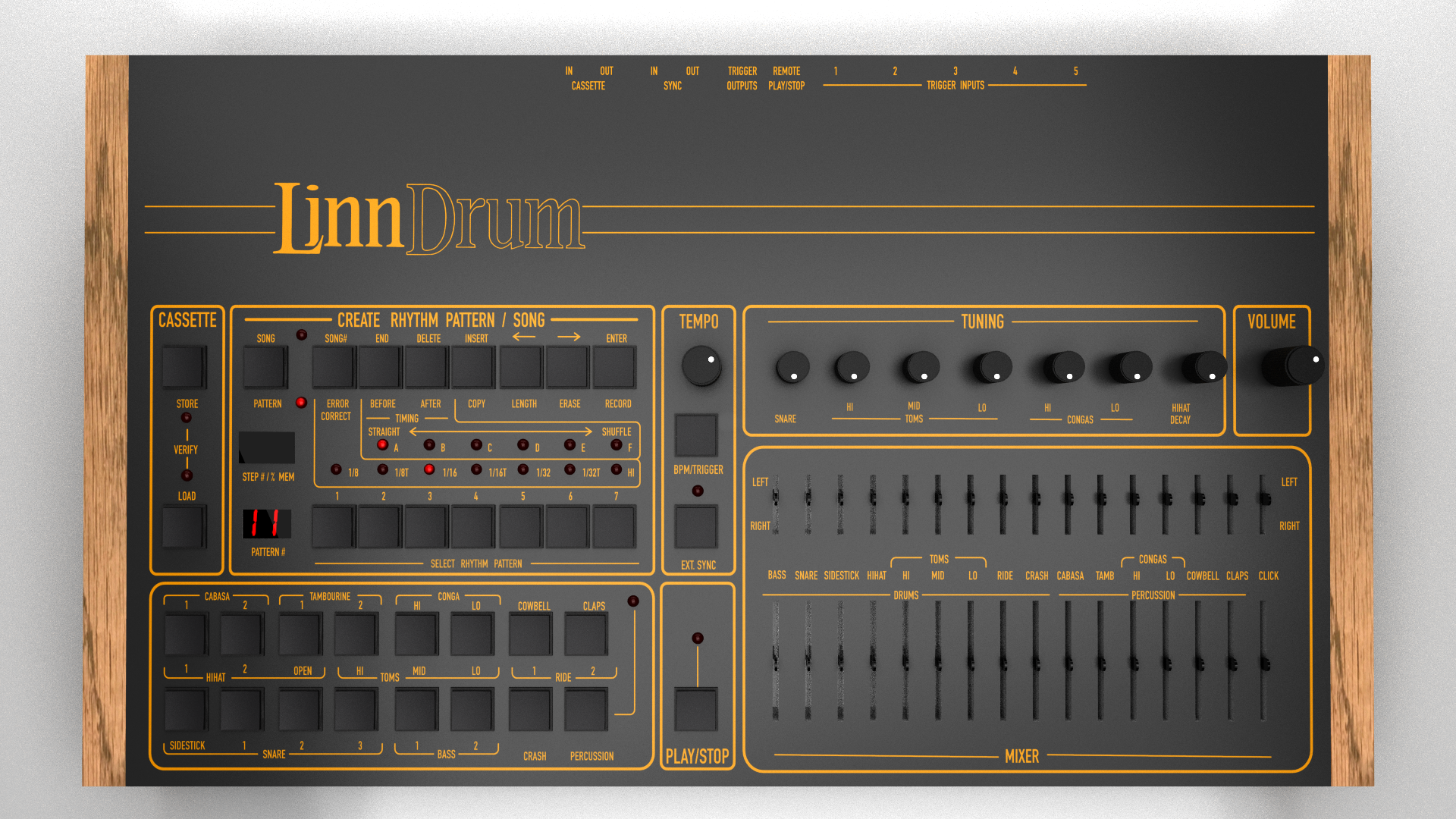Tap the SONG# / Error Correct button
Viewport: 1456px width, 819px height.
[x=334, y=368]
